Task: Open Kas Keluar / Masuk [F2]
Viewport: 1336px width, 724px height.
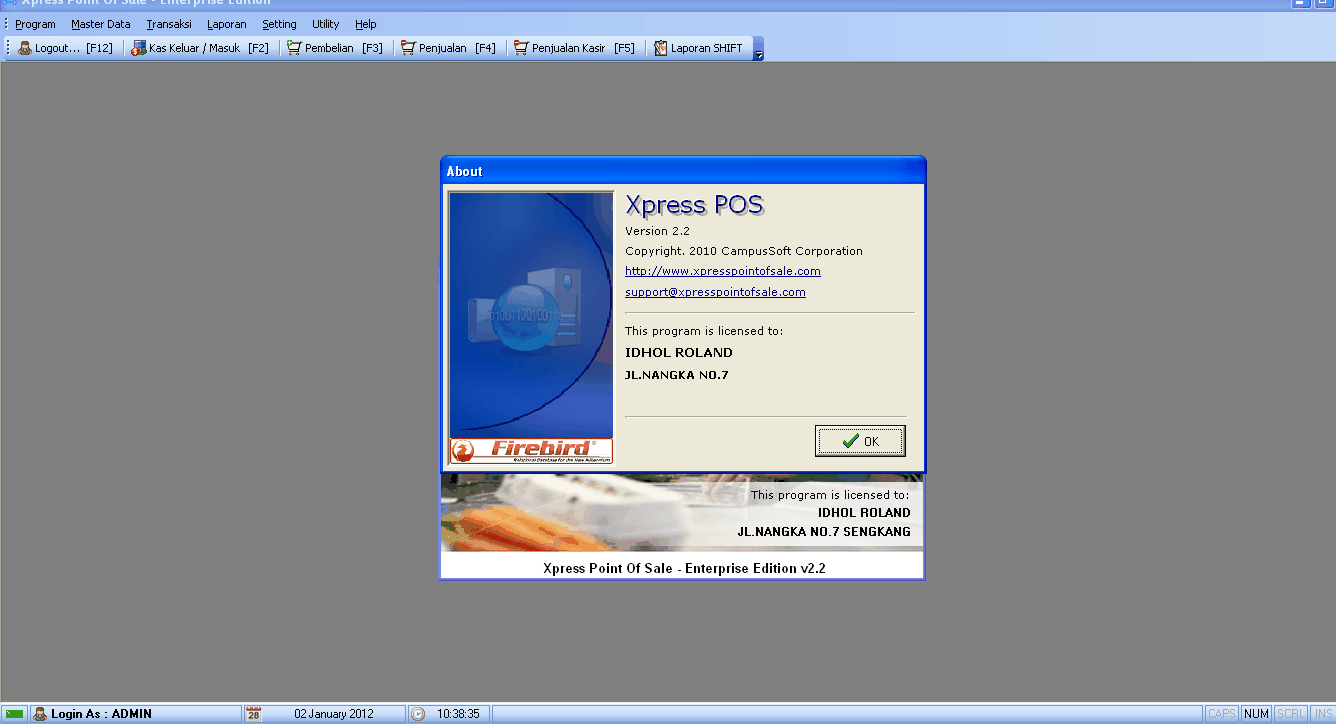Action: pos(209,48)
